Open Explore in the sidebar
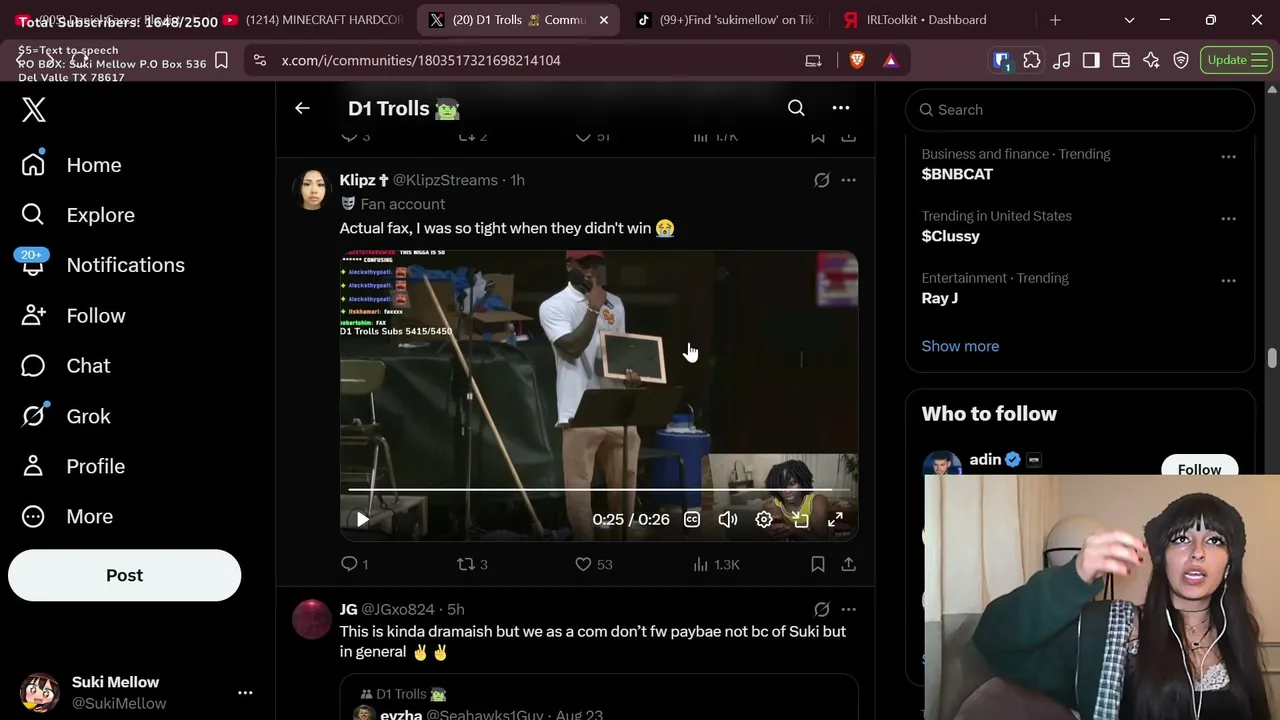Screen dimensions: 1280x720 point(78,215)
